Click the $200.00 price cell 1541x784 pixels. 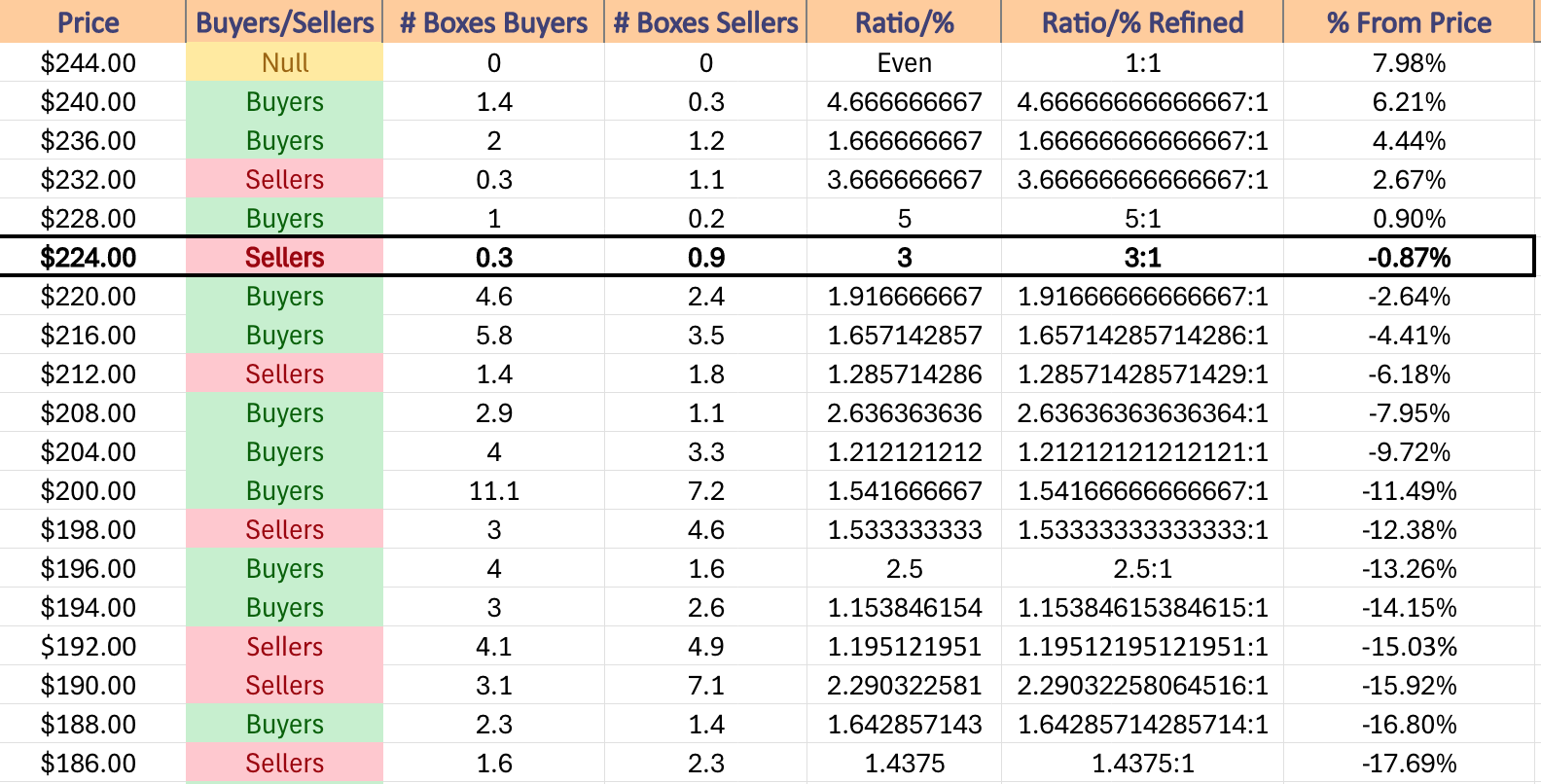[92, 491]
